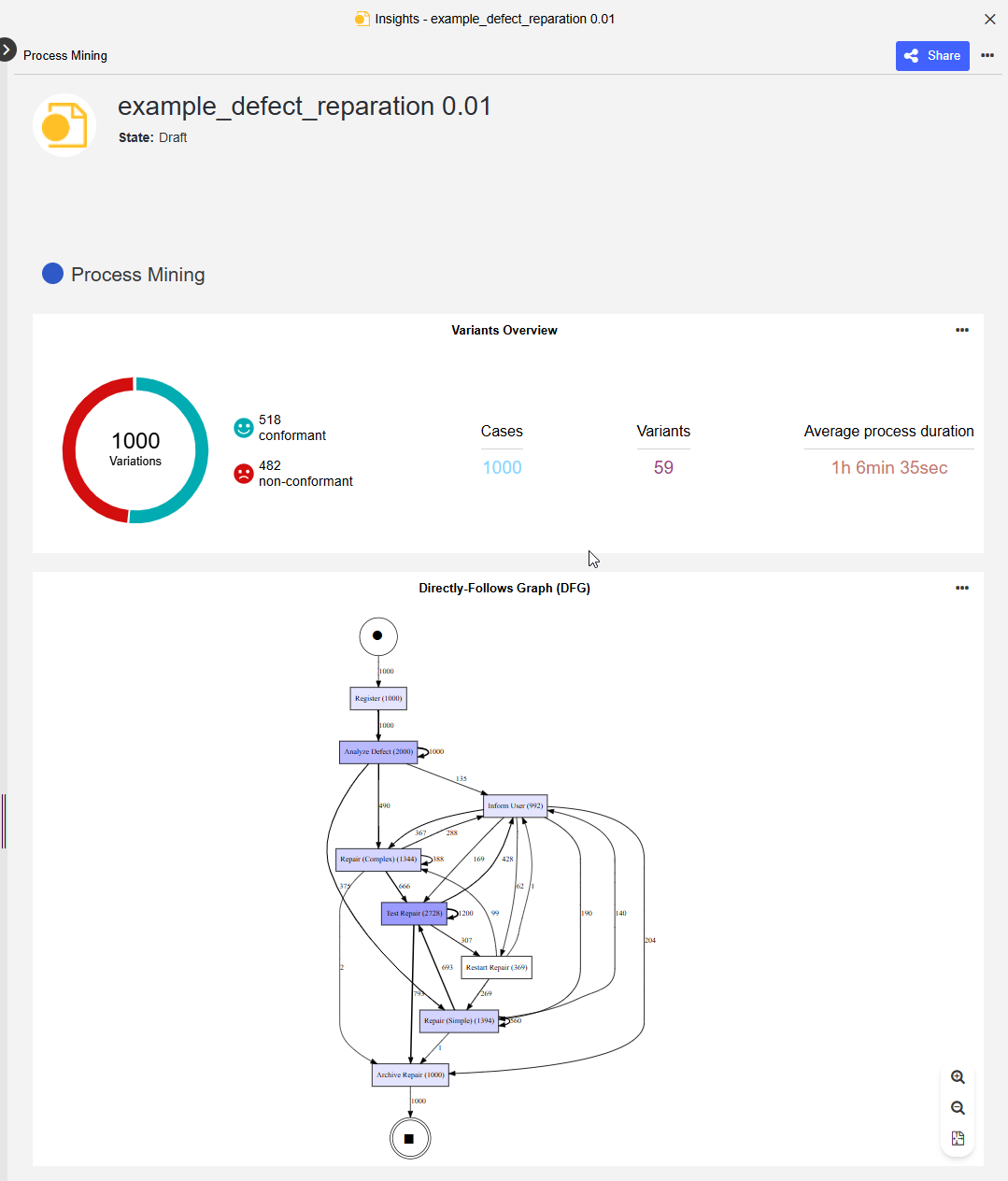Select the fit-to-view icon below the zoom controls
Screen dimensions: 1008x1181
[x=958, y=1138]
